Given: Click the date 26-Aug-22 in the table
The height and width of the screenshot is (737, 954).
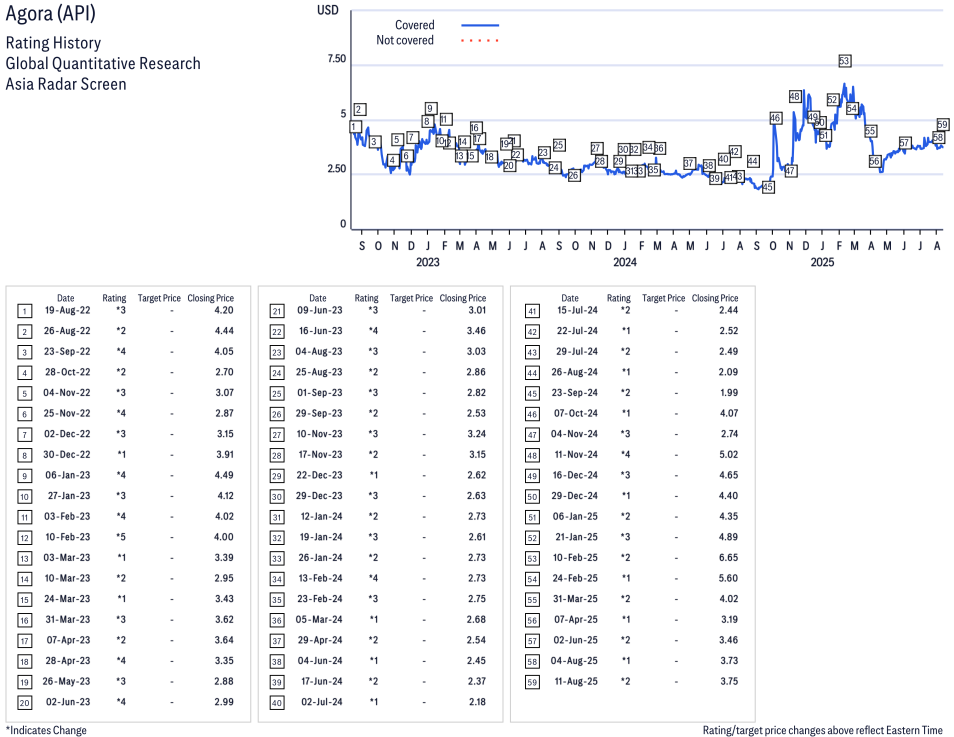Looking at the screenshot, I should pyautogui.click(x=67, y=331).
